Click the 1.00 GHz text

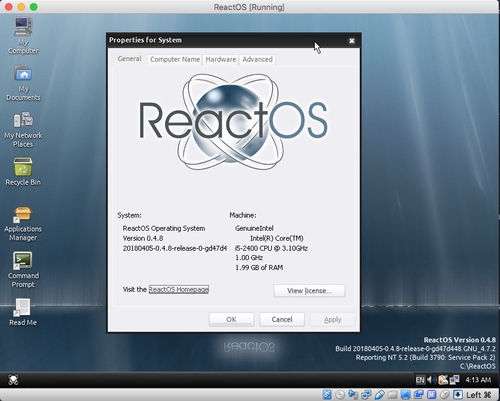click(249, 258)
